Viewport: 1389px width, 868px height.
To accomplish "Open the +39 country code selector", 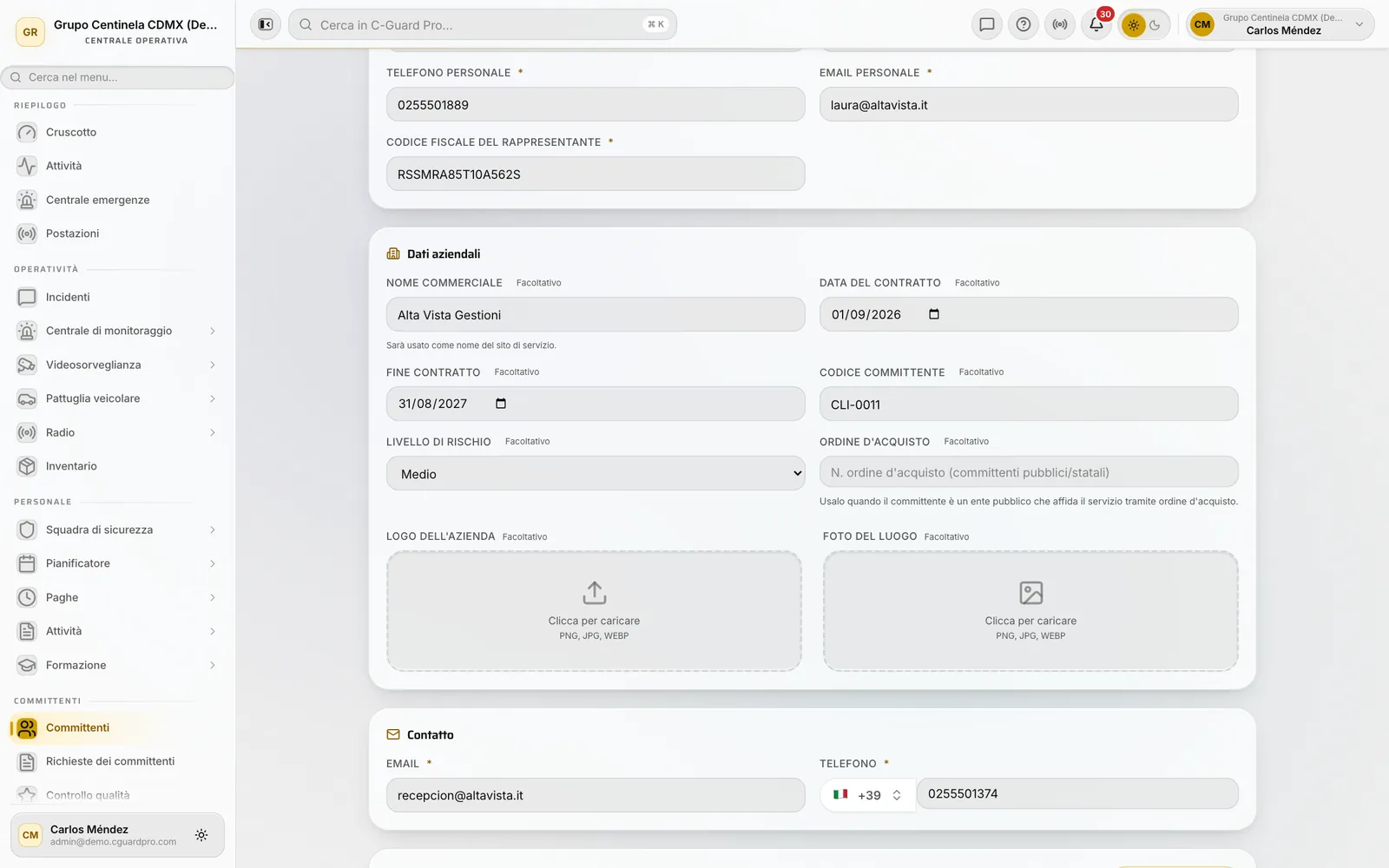I will 867,794.
